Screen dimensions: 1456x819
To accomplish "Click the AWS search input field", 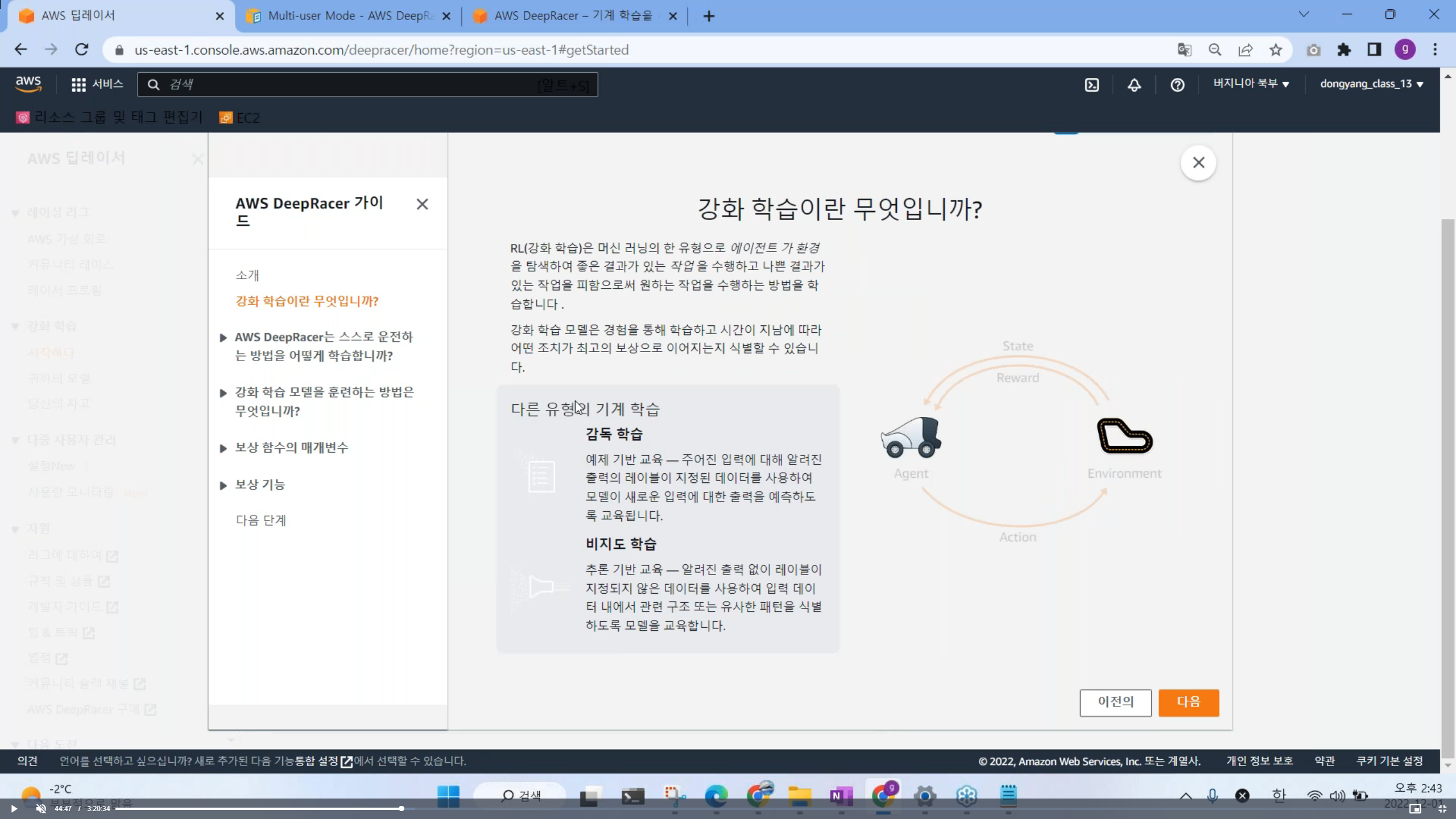I will coord(353,85).
